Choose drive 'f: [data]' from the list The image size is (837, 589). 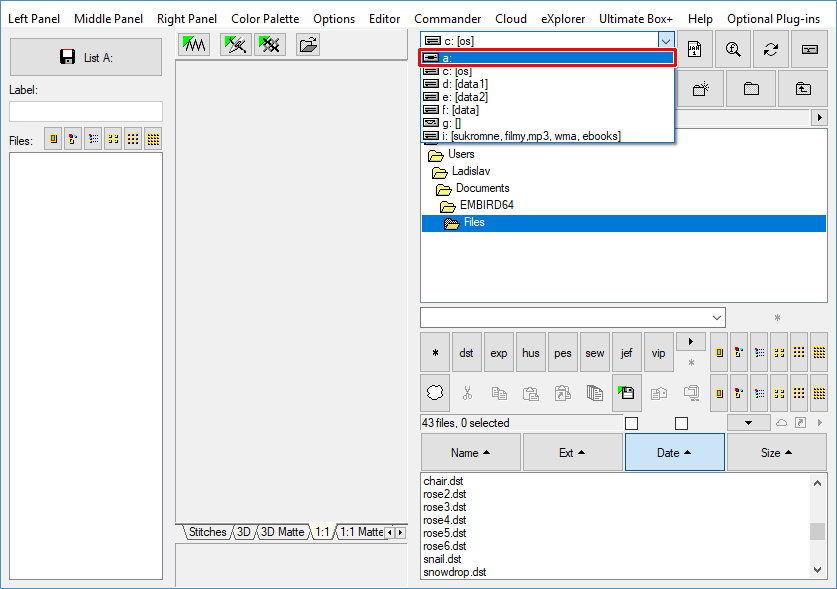(x=548, y=110)
